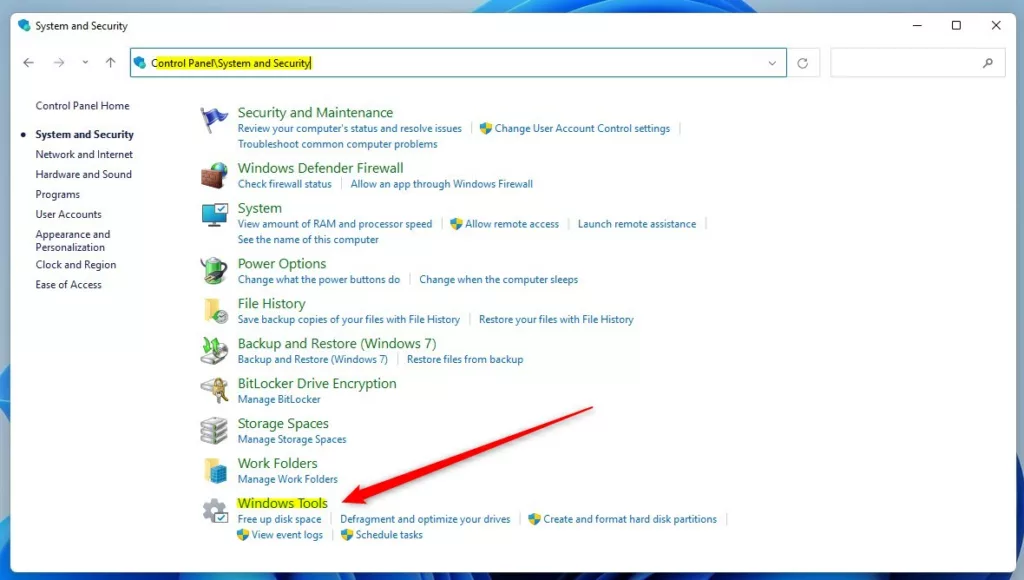Click the Security and Maintenance flag icon
1024x580 pixels.
[x=214, y=120]
